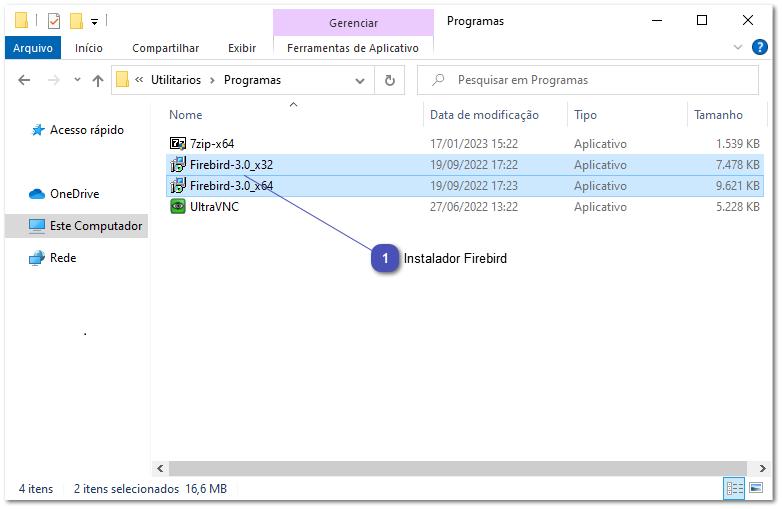
Task: Select the Ferramentas de Aplicativo tab
Action: pos(353,48)
